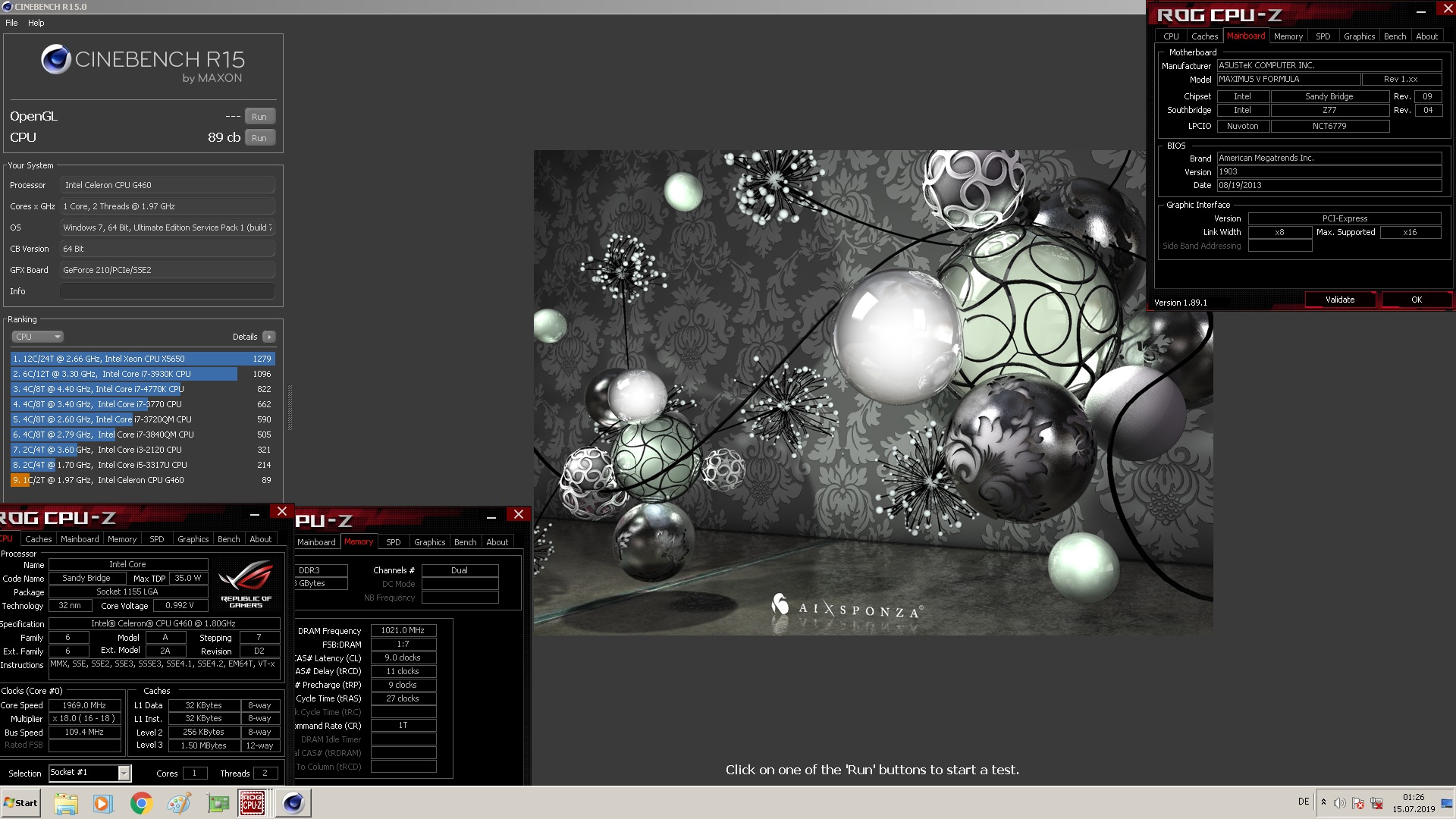Screen dimensions: 1456x819
Task: Open CPU tab in top-right CPU-Z
Action: [1171, 36]
